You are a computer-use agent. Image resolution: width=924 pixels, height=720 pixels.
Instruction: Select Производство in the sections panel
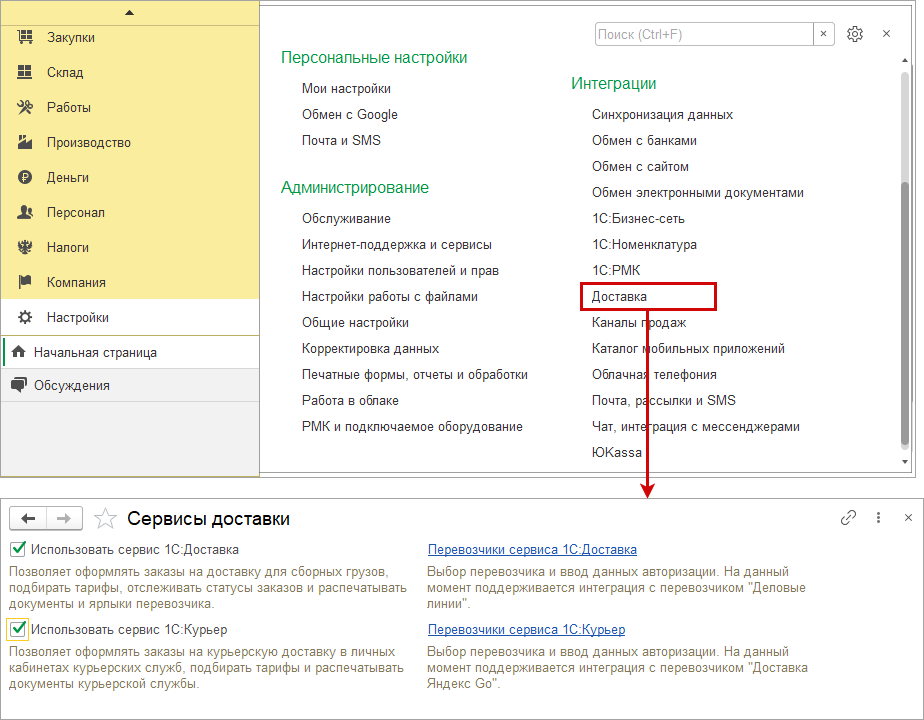click(x=89, y=143)
